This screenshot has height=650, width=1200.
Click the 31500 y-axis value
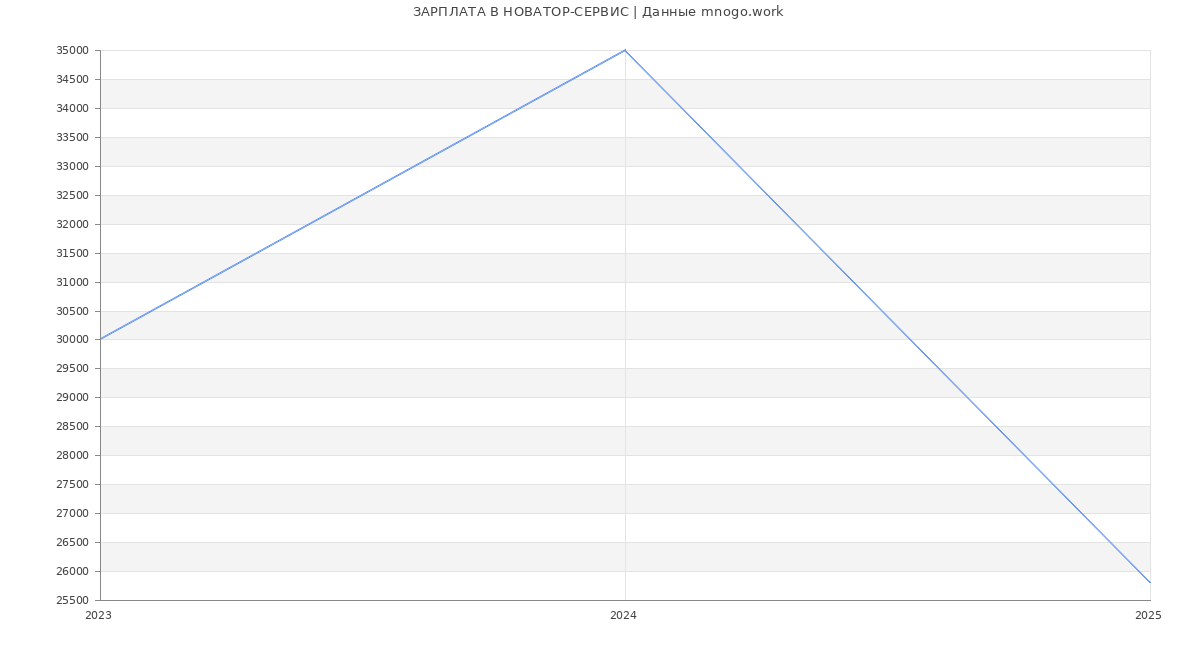coord(72,253)
